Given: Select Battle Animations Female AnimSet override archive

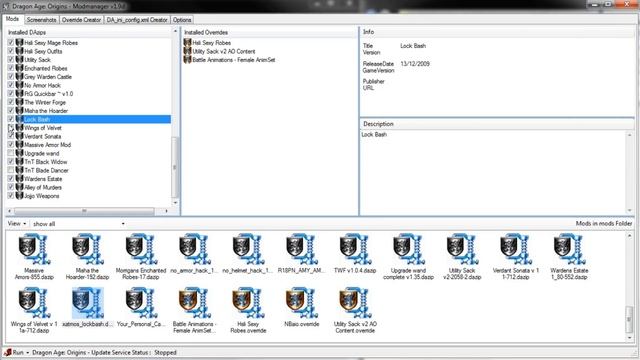Looking at the screenshot, I should [x=194, y=302].
